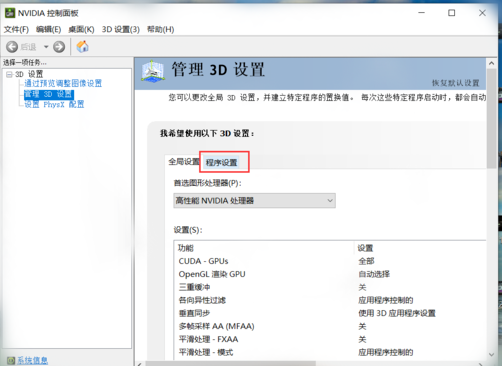This screenshot has height=366, width=502.
Task: Click the vertical scrollbar down arrow
Action: coord(491,354)
